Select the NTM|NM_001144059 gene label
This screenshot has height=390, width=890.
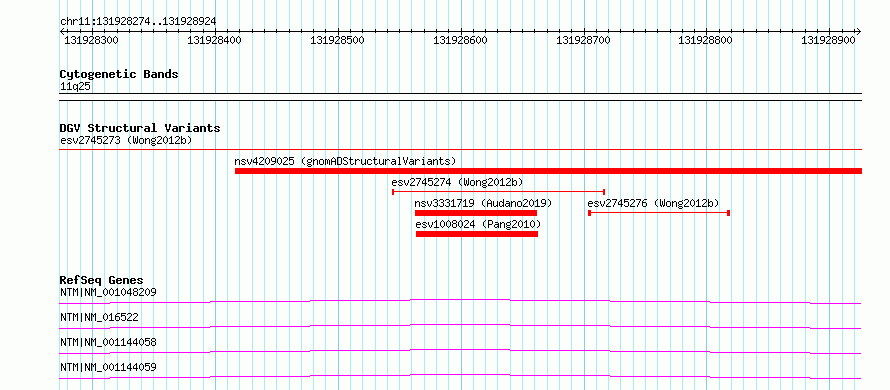(108, 368)
